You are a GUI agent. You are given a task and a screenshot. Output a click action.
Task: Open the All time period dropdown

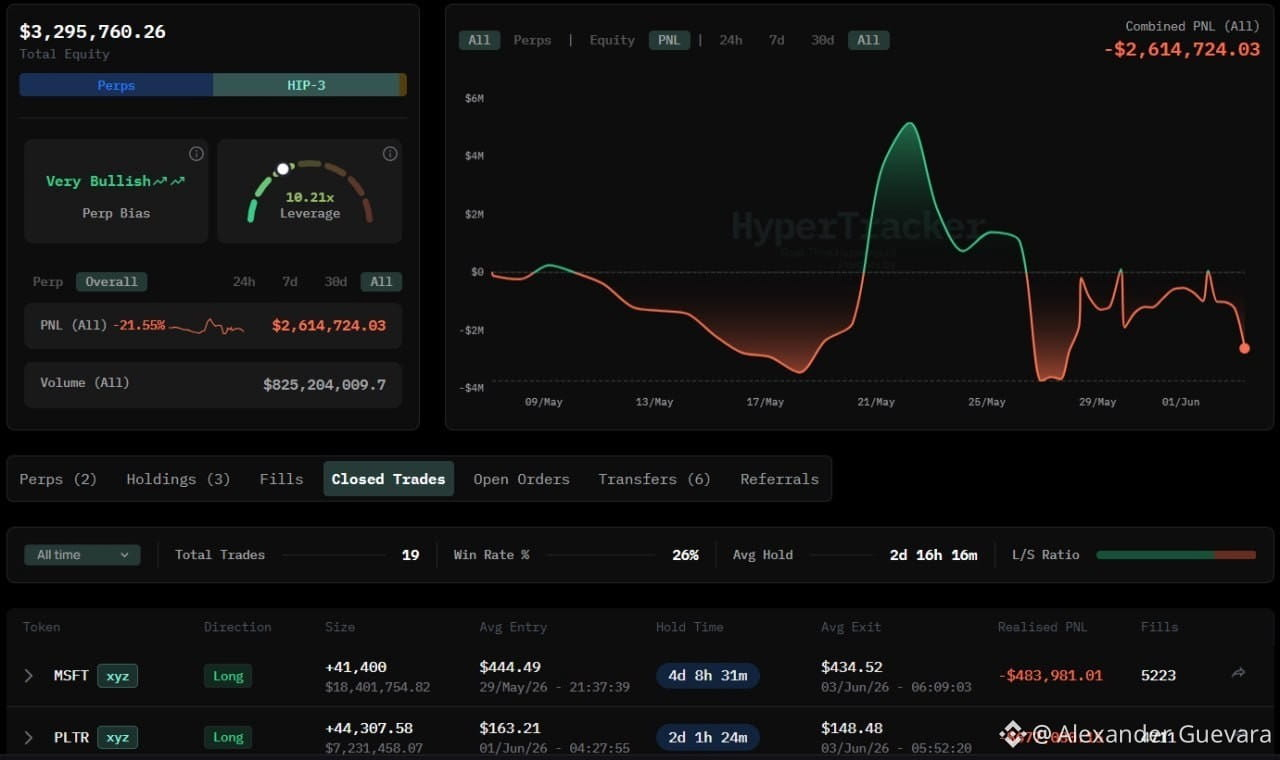tap(82, 555)
